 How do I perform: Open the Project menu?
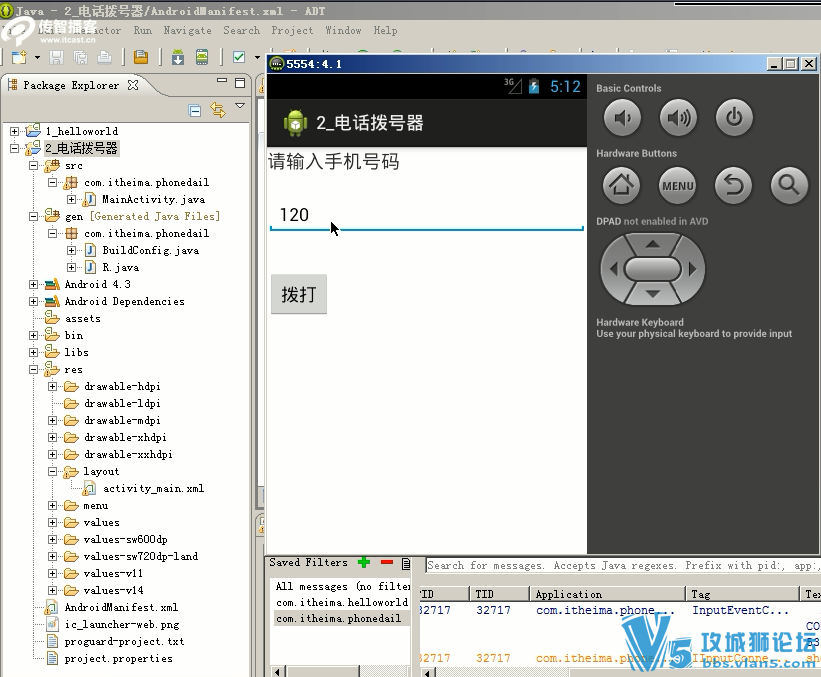pos(292,30)
